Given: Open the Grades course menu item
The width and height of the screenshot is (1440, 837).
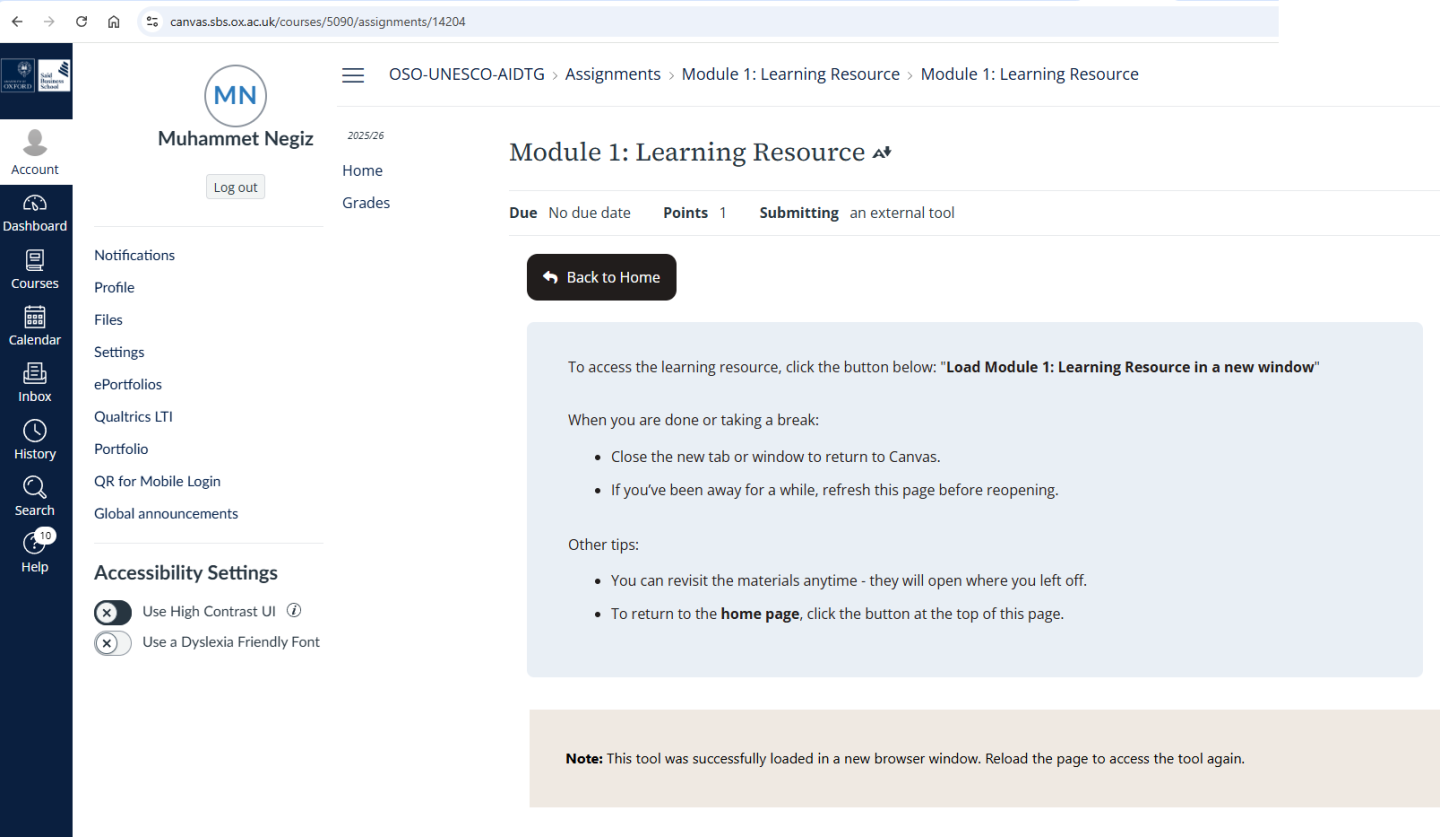Looking at the screenshot, I should tap(366, 203).
